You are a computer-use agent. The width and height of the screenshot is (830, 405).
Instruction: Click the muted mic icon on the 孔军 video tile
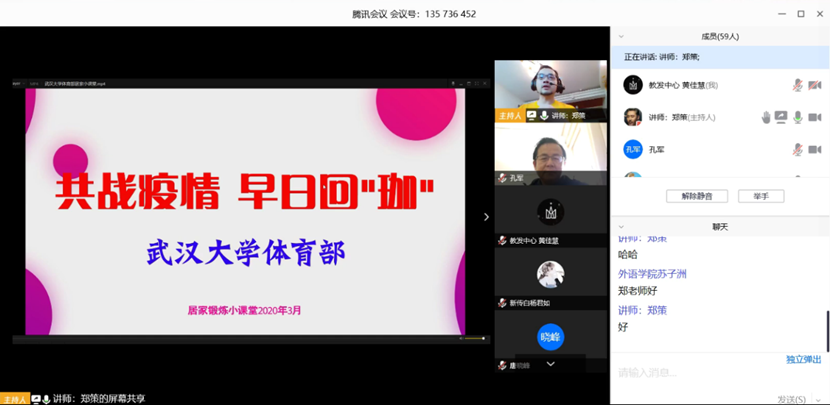pos(502,178)
